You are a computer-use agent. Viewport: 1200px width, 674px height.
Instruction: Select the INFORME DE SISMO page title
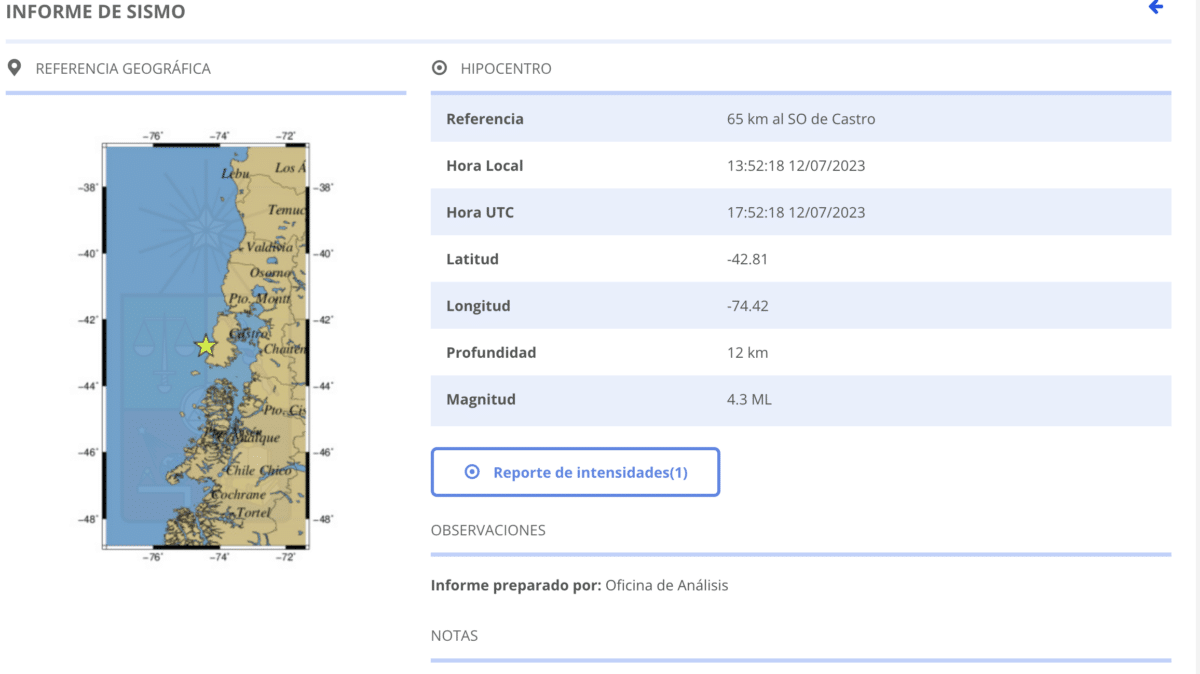pos(95,12)
